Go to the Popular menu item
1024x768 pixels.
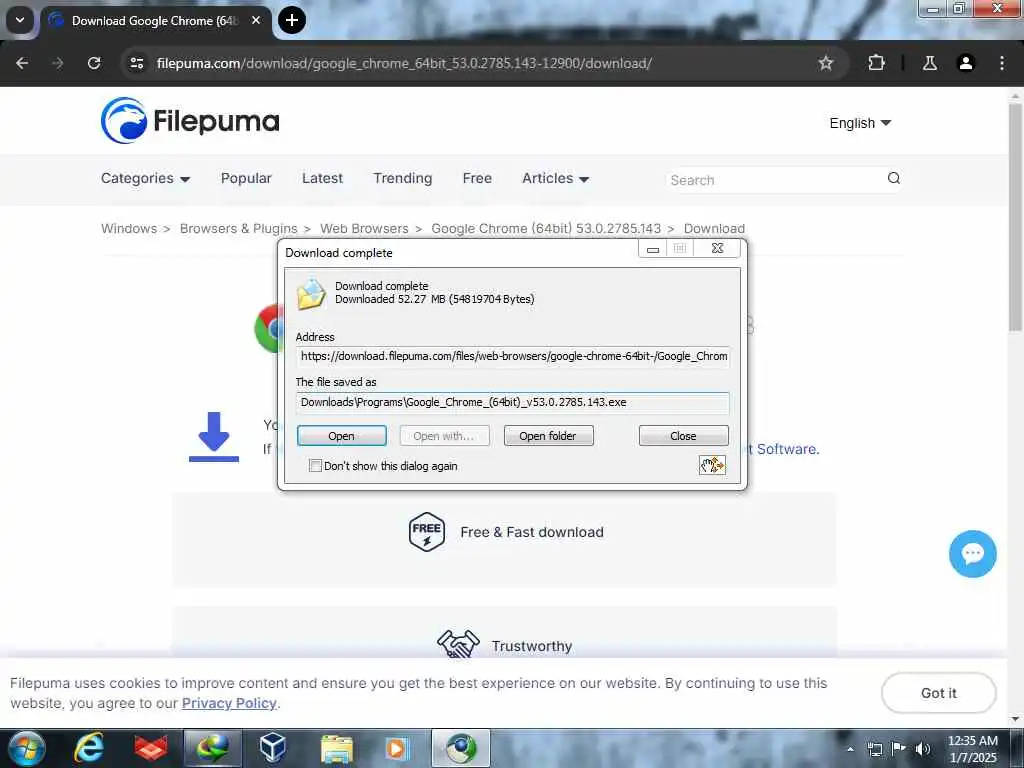pyautogui.click(x=246, y=178)
